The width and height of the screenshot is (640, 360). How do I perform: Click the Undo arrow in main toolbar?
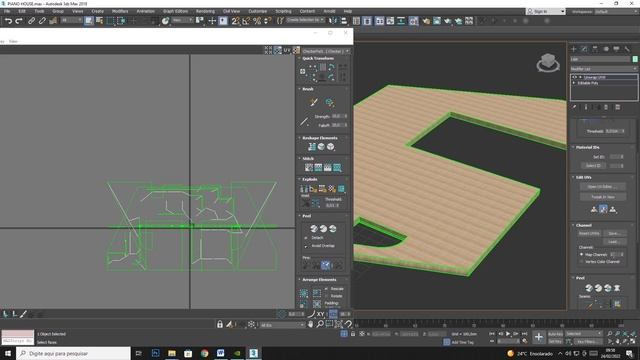[x=8, y=21]
